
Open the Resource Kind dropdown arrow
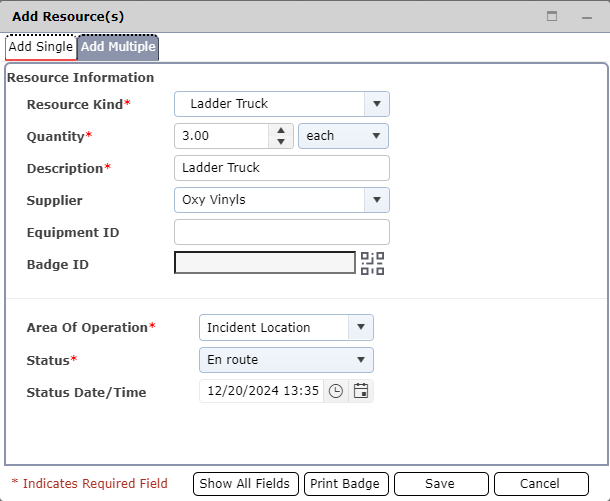(x=377, y=104)
